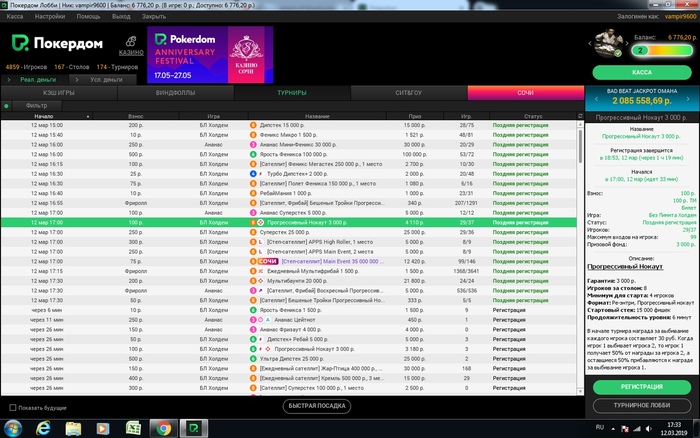Screen dimensions: 700x438
Task: Click the Bad Beat Jackpot Omaha amount
Action: pos(642,101)
